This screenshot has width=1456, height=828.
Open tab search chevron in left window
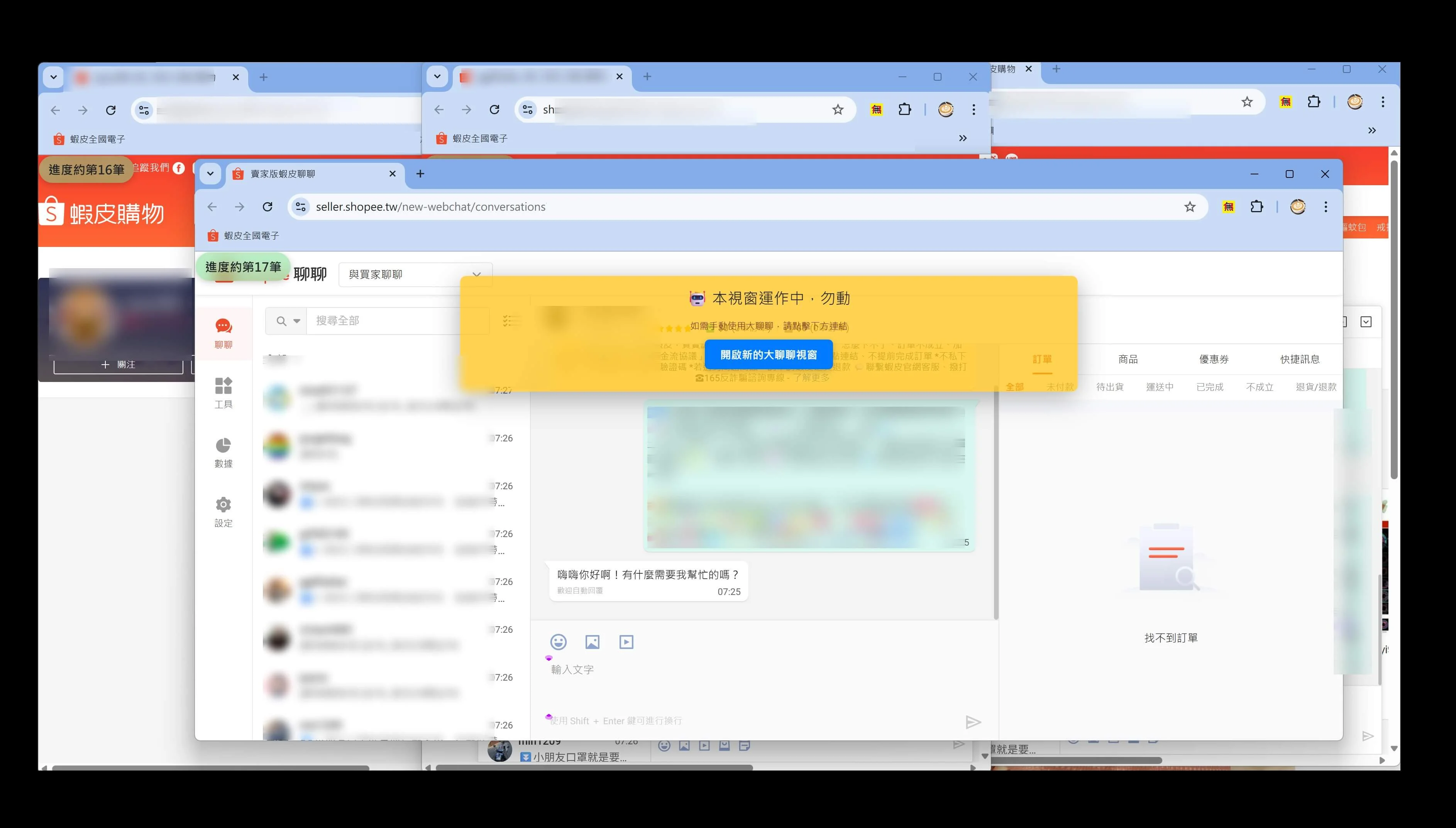tap(54, 77)
